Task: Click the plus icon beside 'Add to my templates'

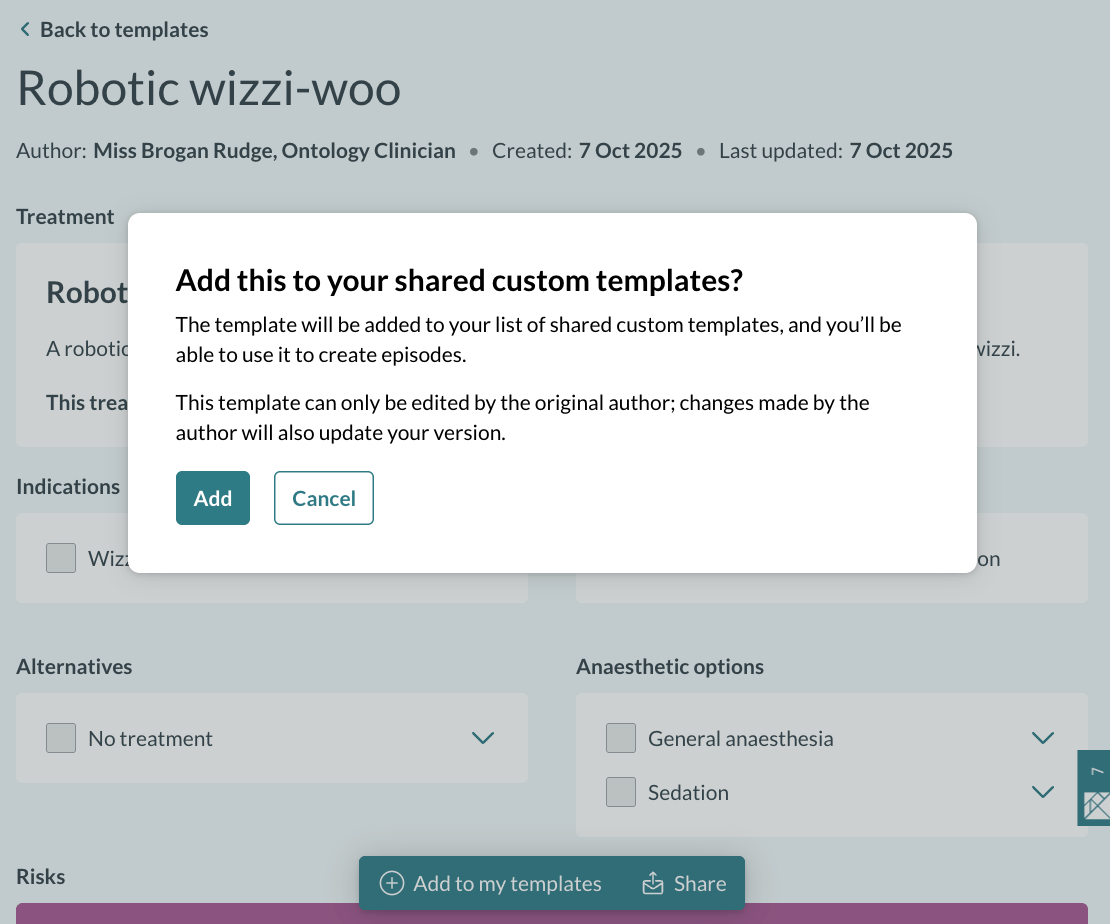Action: coord(390,883)
